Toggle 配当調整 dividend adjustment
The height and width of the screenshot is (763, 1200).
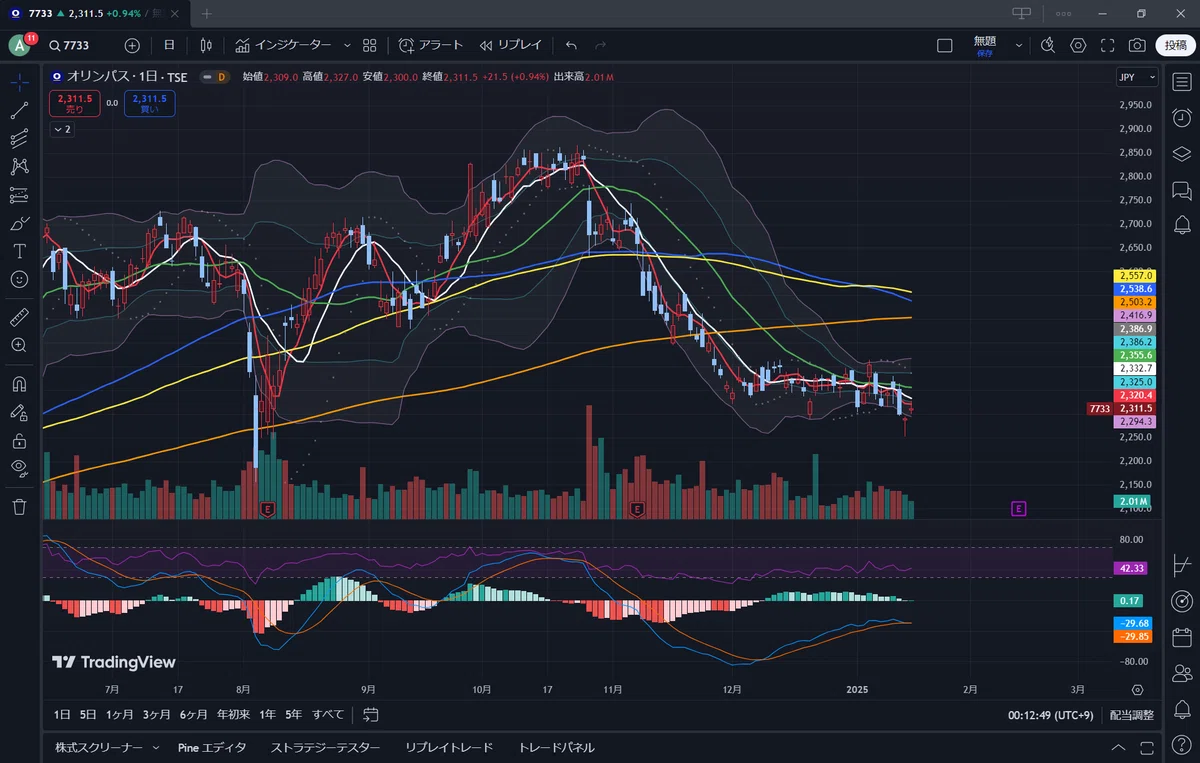point(1131,715)
